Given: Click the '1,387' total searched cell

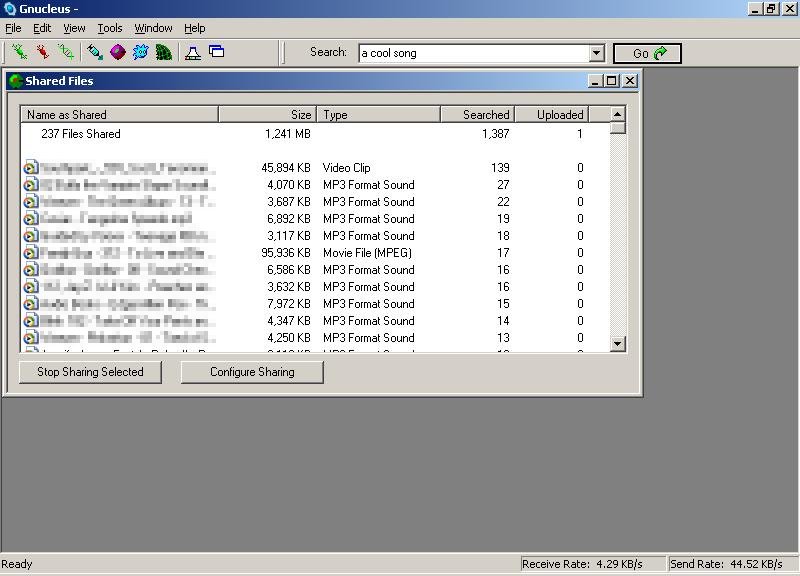Looking at the screenshot, I should click(x=495, y=134).
